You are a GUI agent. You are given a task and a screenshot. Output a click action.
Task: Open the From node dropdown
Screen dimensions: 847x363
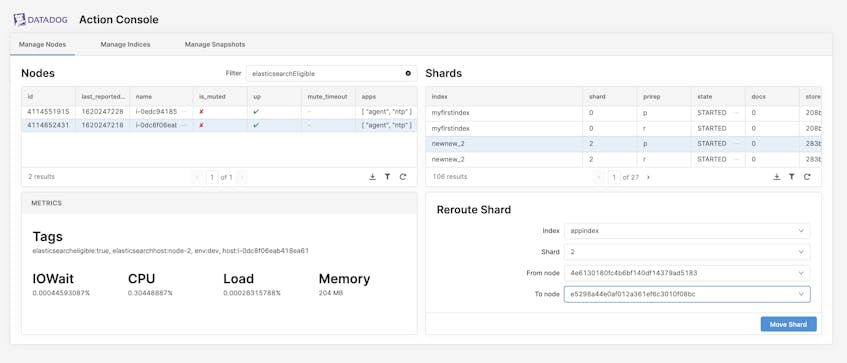tap(687, 273)
